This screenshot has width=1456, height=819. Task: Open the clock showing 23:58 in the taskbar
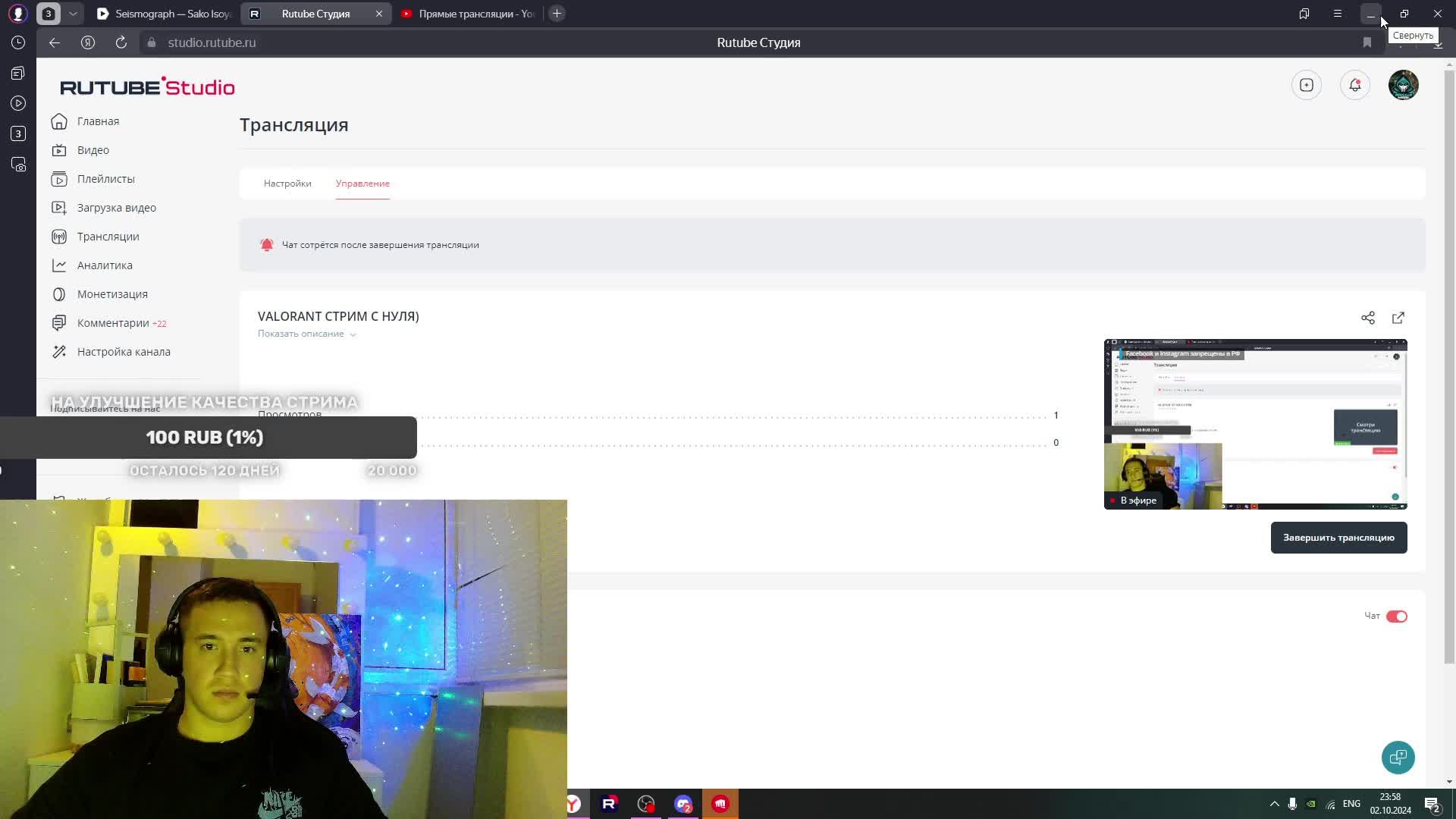click(1390, 804)
